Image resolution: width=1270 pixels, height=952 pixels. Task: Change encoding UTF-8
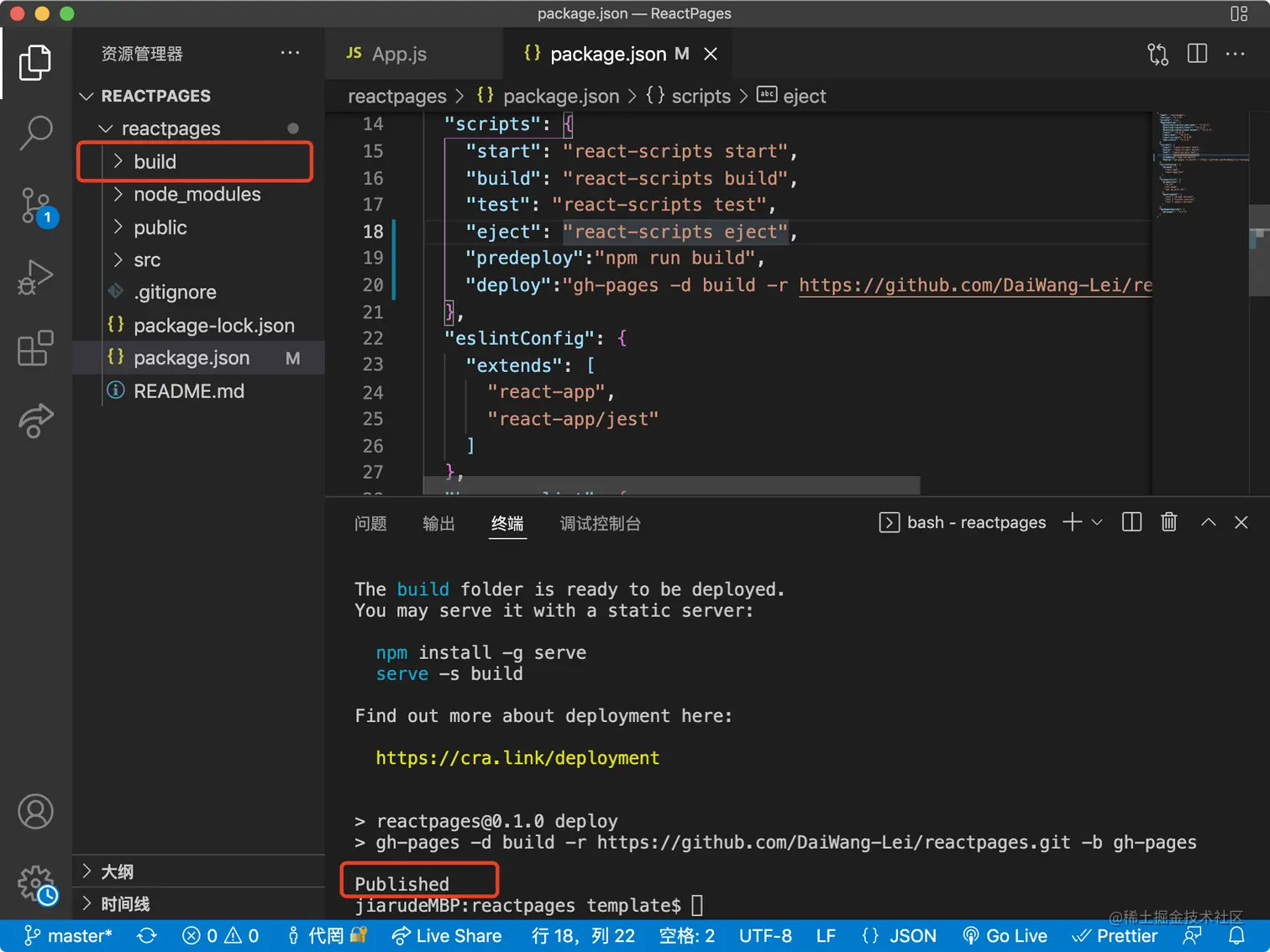pos(765,935)
